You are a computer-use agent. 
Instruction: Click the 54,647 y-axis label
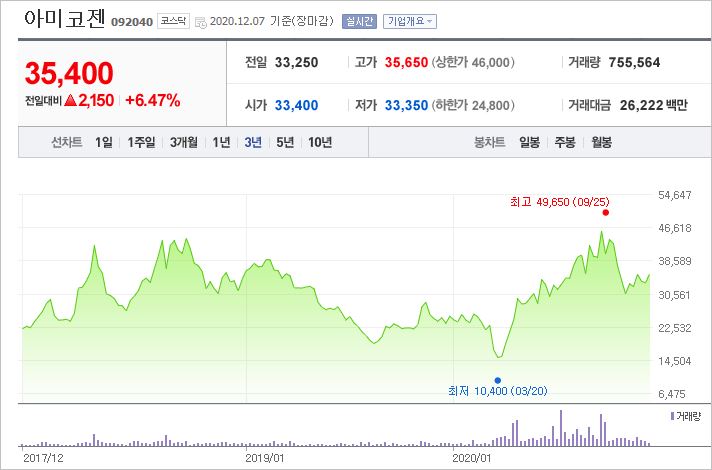click(675, 195)
